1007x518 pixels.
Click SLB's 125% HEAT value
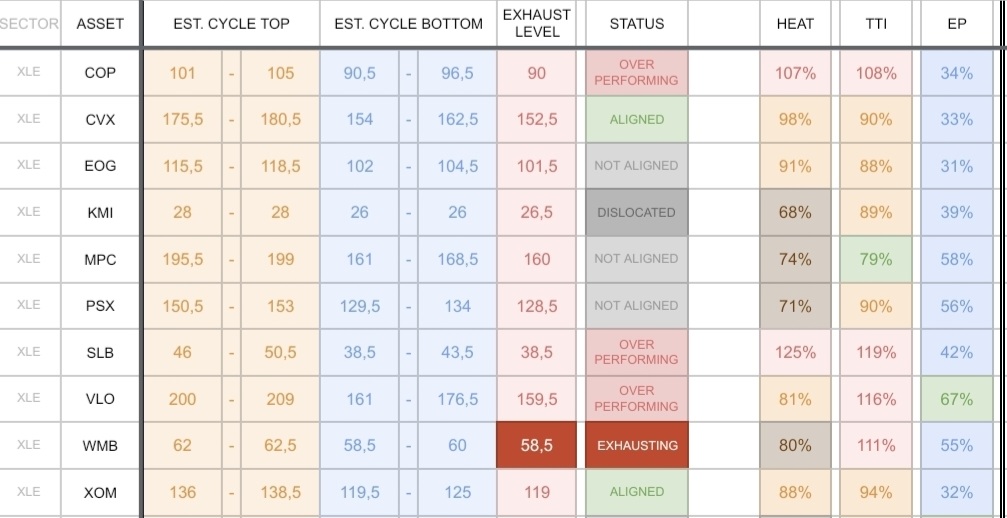pyautogui.click(x=795, y=352)
